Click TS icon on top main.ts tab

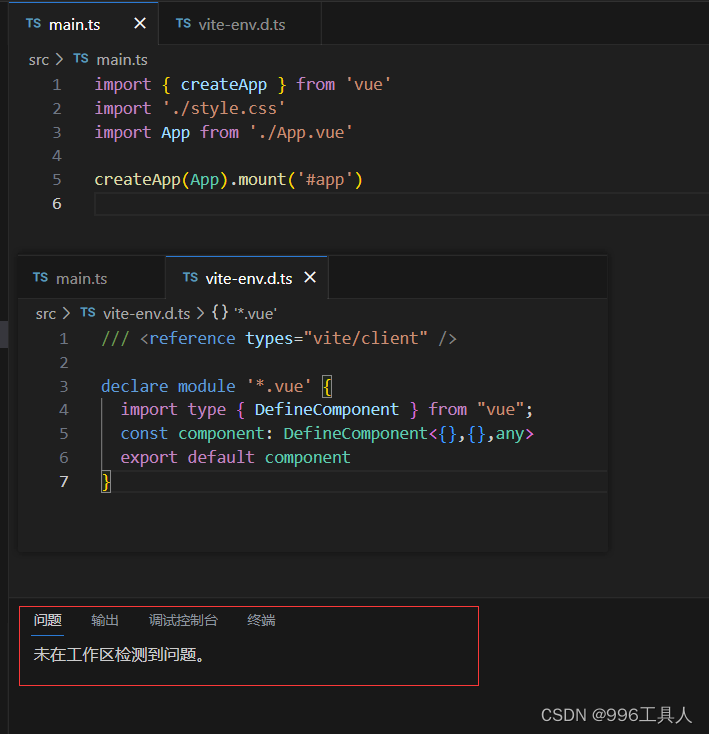pos(33,23)
